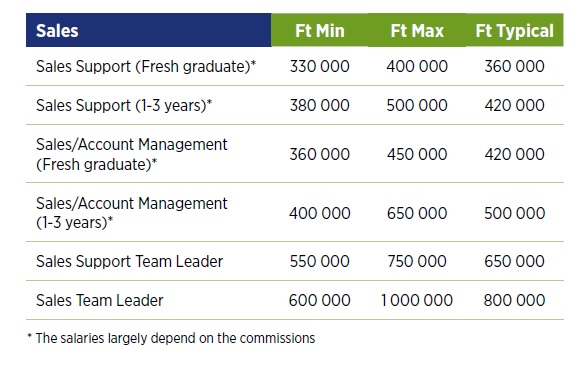Viewport: 576px width, 379px height.
Task: Click the 800 000 typical salary value
Action: coord(514,300)
